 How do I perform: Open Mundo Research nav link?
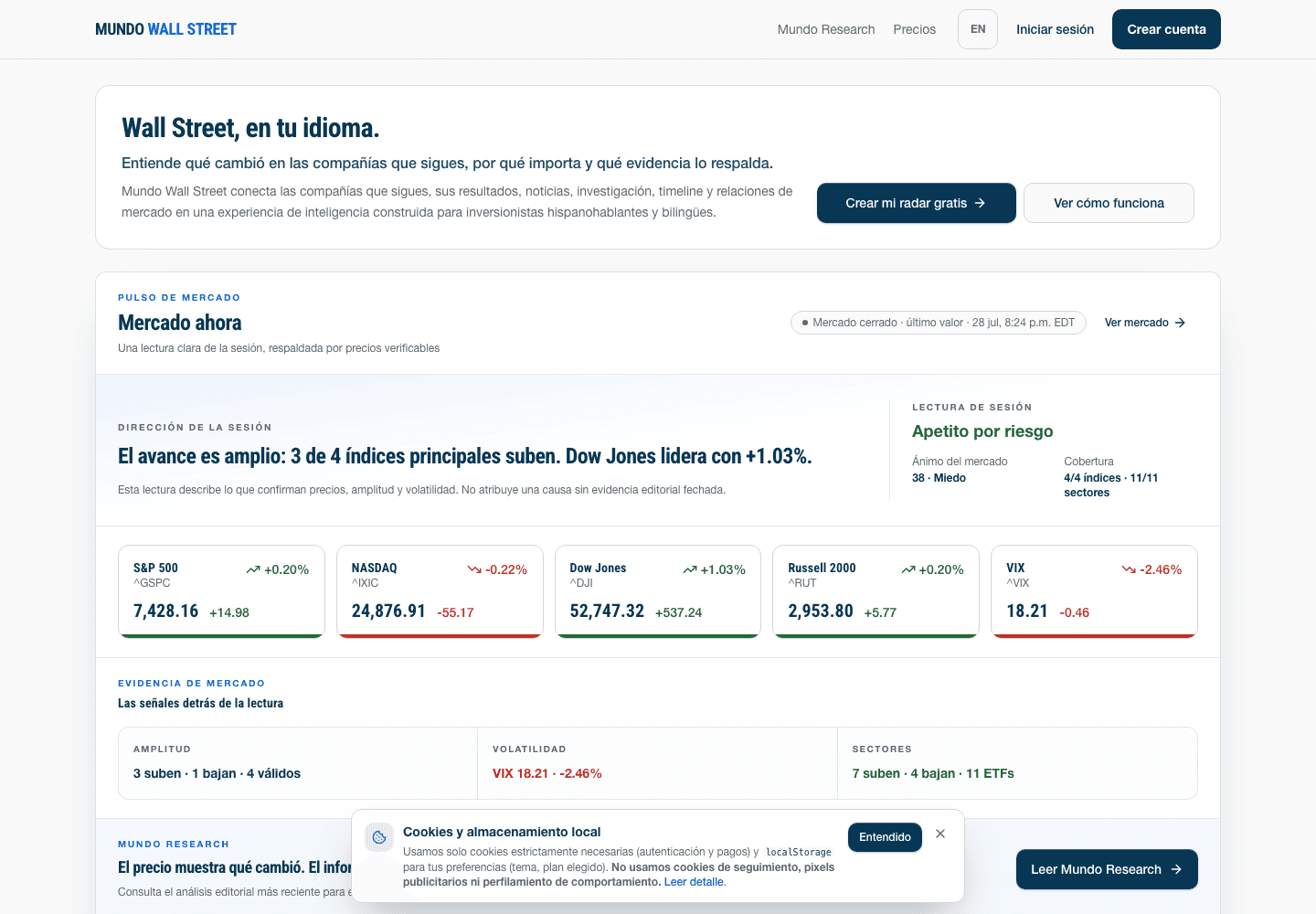[826, 29]
